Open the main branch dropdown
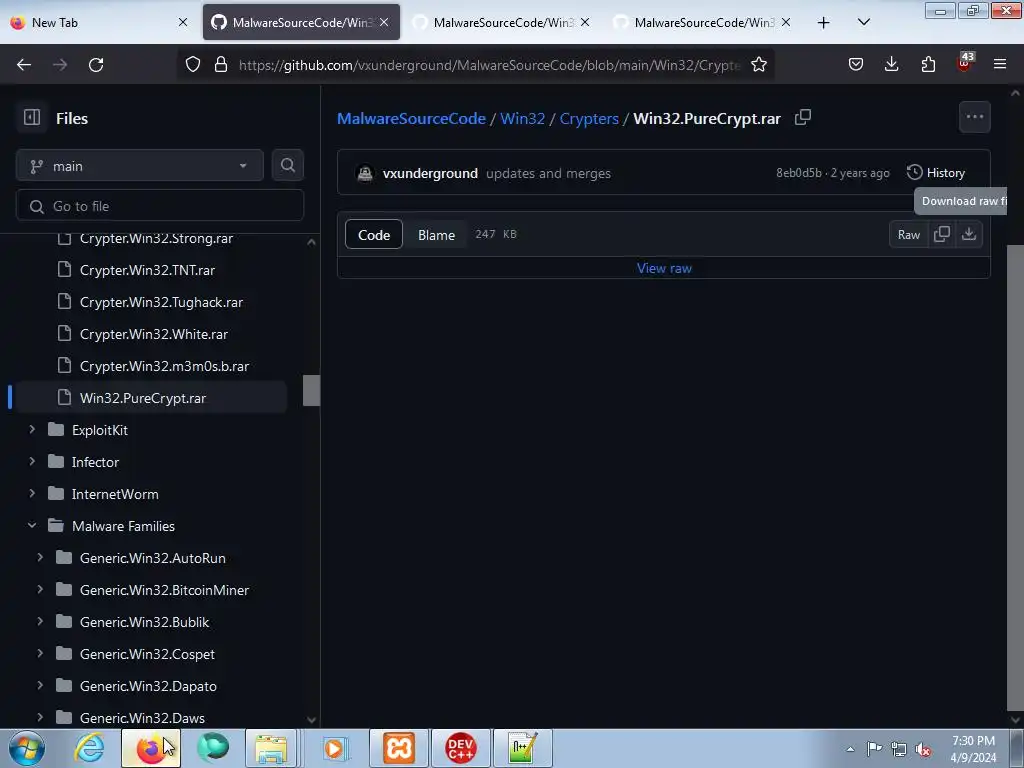Screen dimensions: 1024x768 click(140, 166)
